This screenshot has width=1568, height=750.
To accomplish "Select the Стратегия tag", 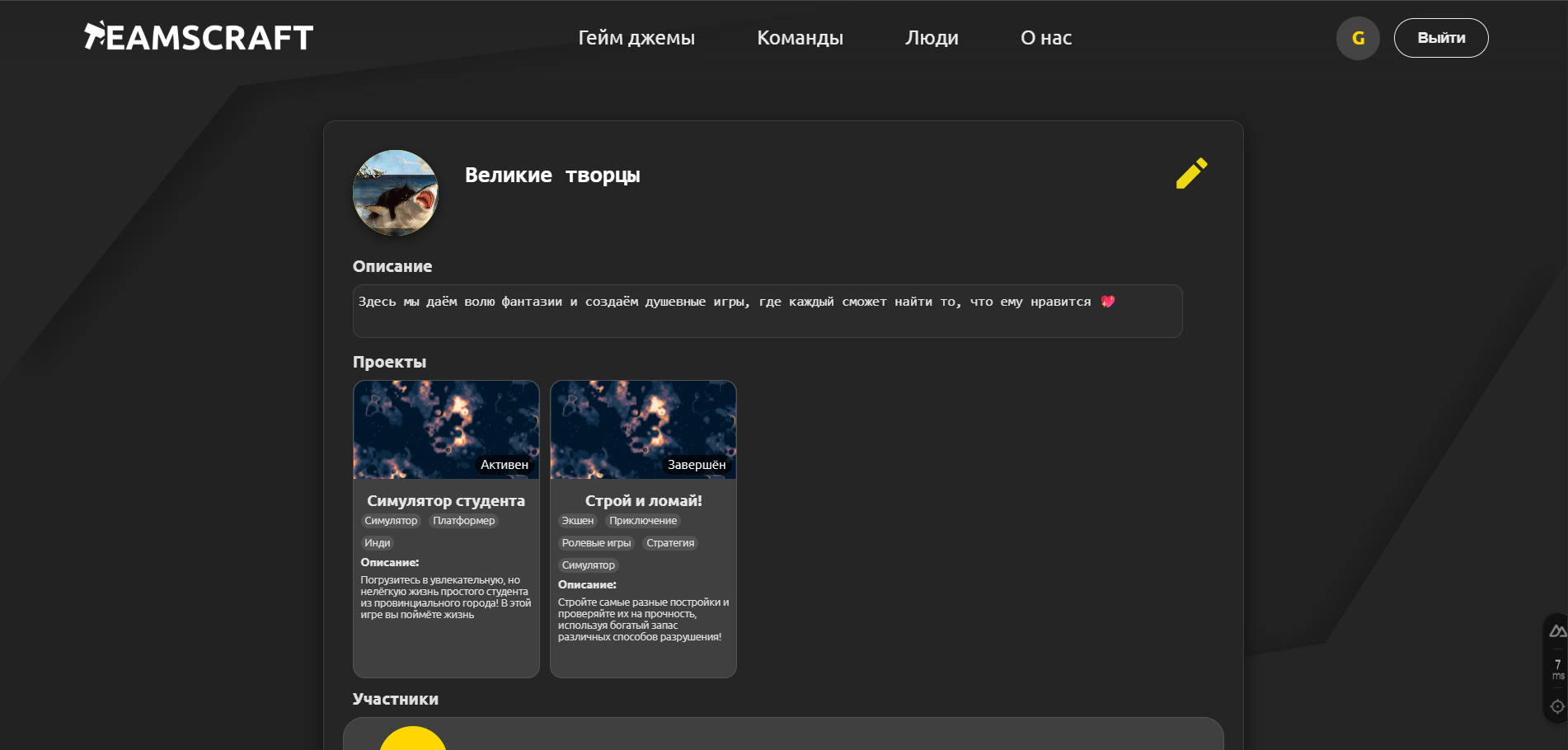I will point(670,543).
